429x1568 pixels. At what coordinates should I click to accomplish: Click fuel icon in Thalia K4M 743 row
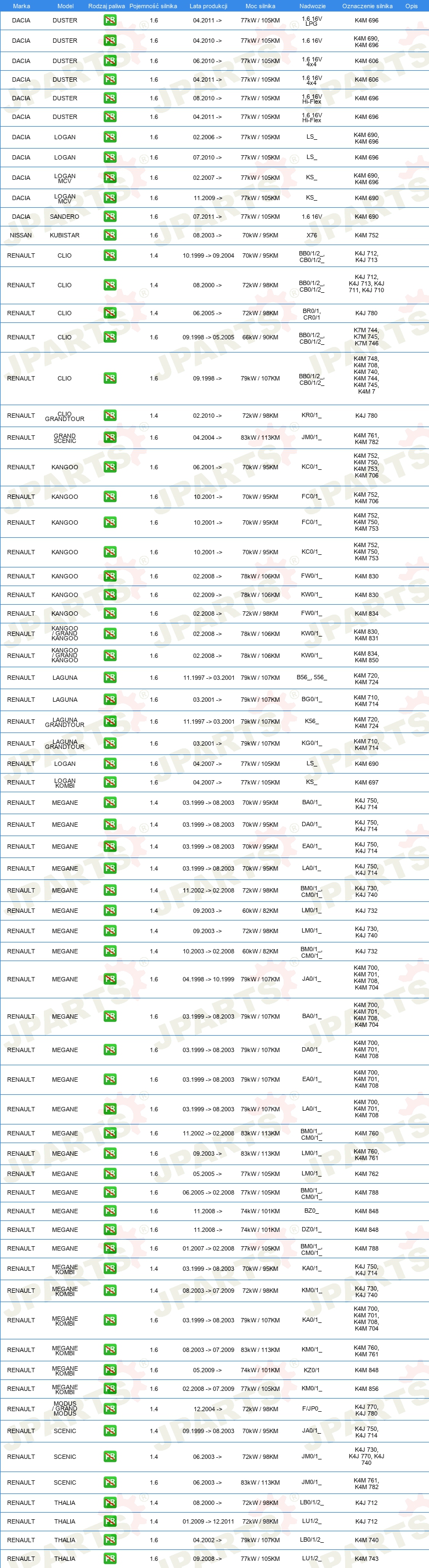pyautogui.click(x=110, y=1559)
